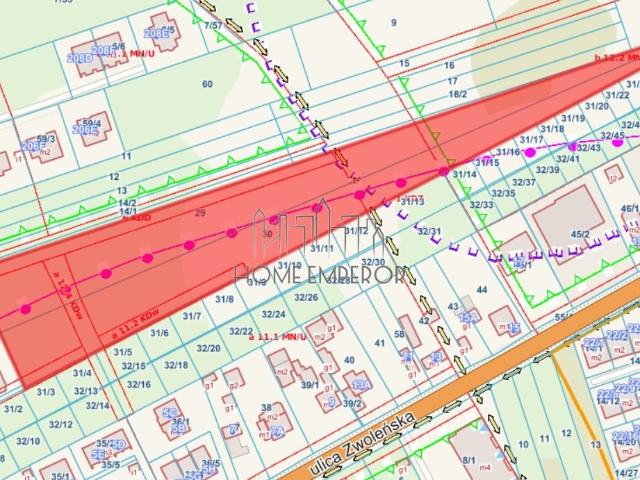Select the parcel label "14/2"
Image resolution: width=640 pixels, height=480 pixels.
click(x=128, y=202)
